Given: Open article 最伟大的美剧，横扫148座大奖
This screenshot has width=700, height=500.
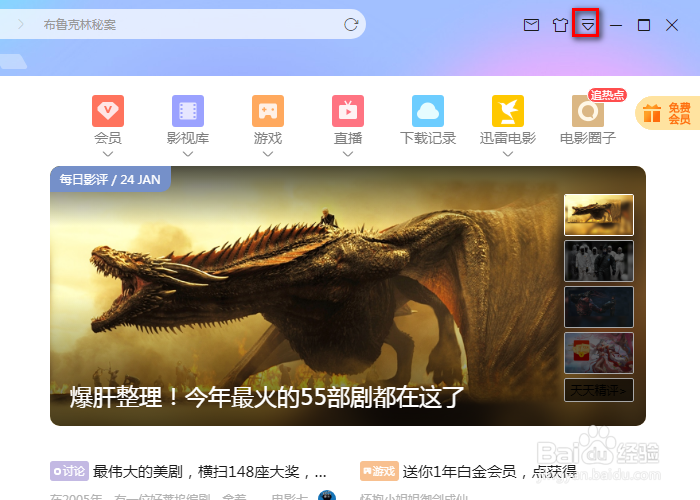Looking at the screenshot, I should click(210, 472).
